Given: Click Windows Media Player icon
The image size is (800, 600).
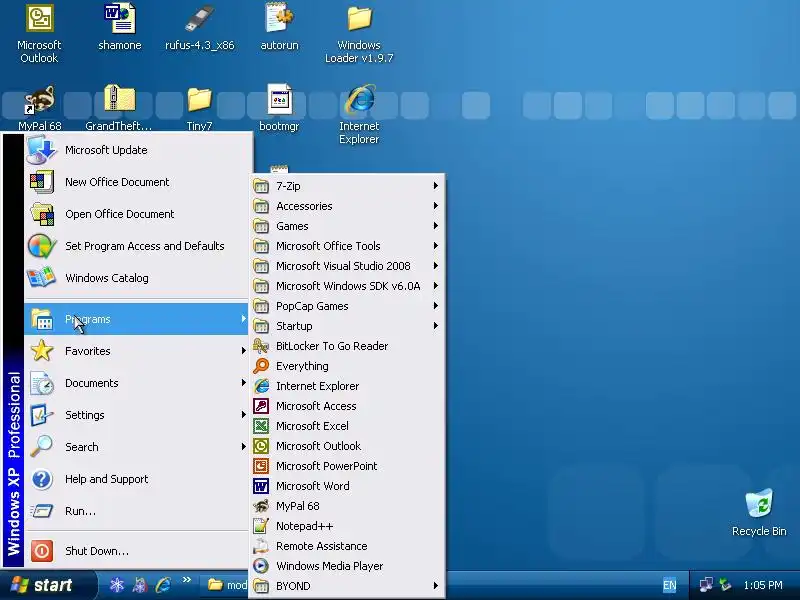Looking at the screenshot, I should (x=261, y=566).
